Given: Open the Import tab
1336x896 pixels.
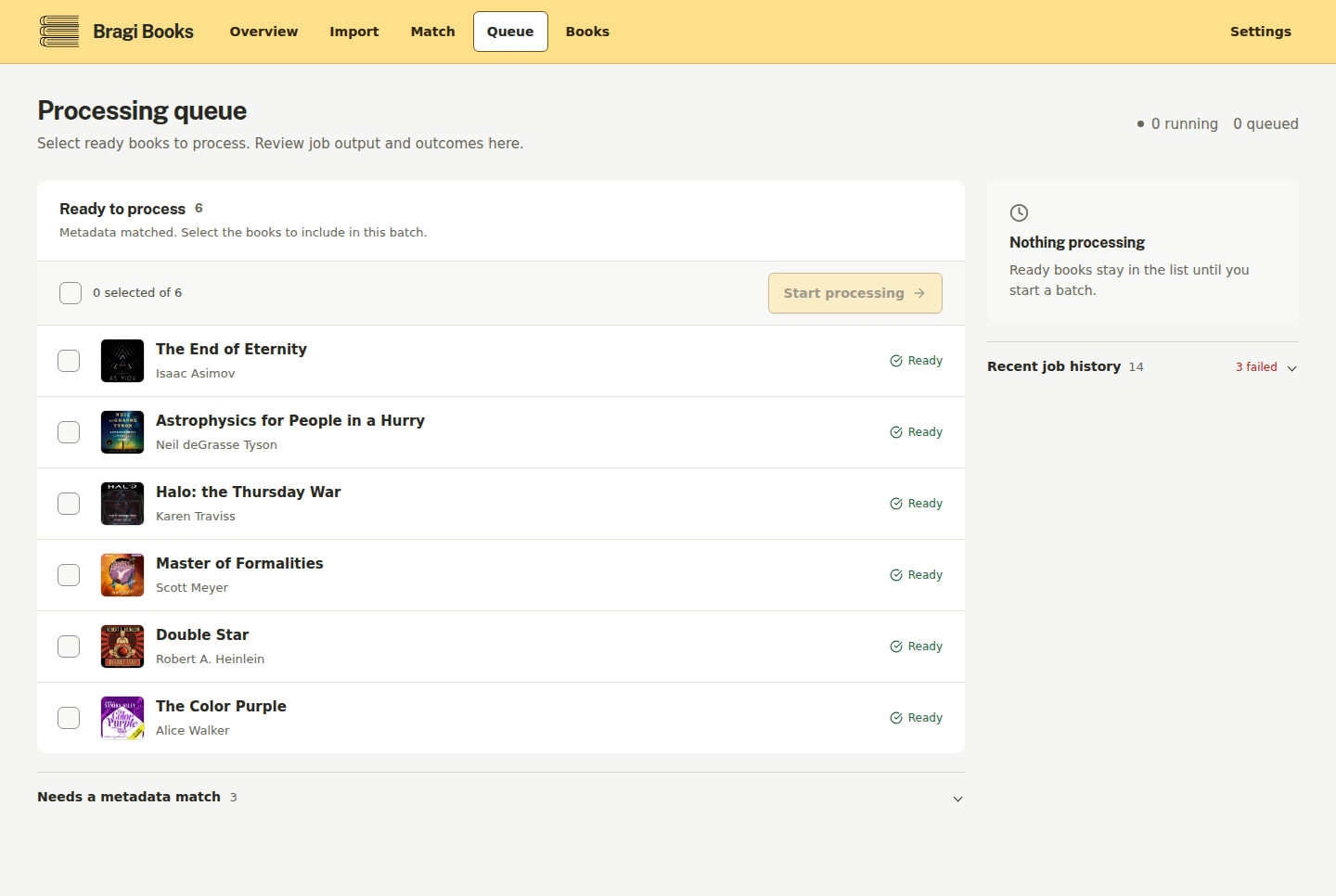Looking at the screenshot, I should pos(354,32).
